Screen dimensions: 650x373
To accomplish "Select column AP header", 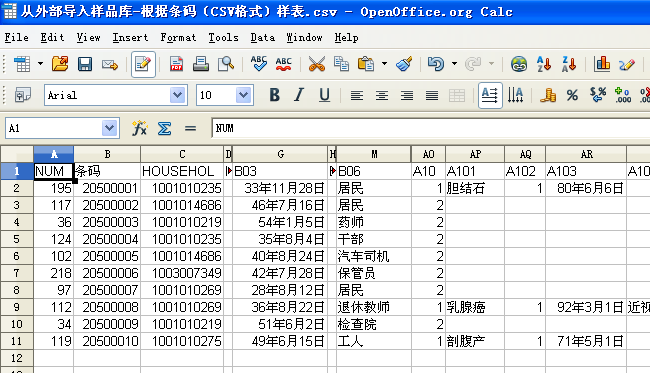I will tap(475, 154).
